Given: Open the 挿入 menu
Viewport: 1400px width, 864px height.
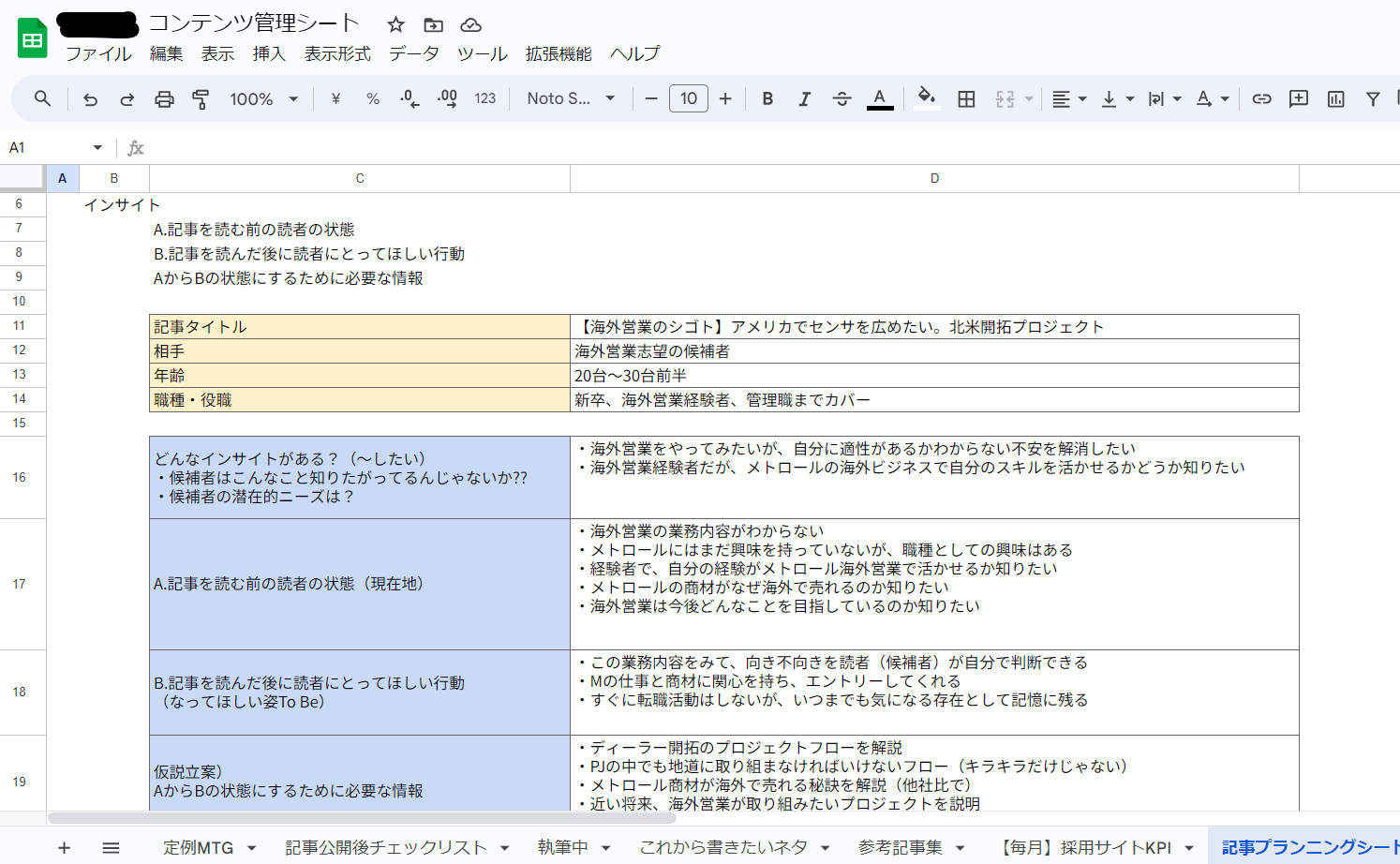Looking at the screenshot, I should point(269,53).
